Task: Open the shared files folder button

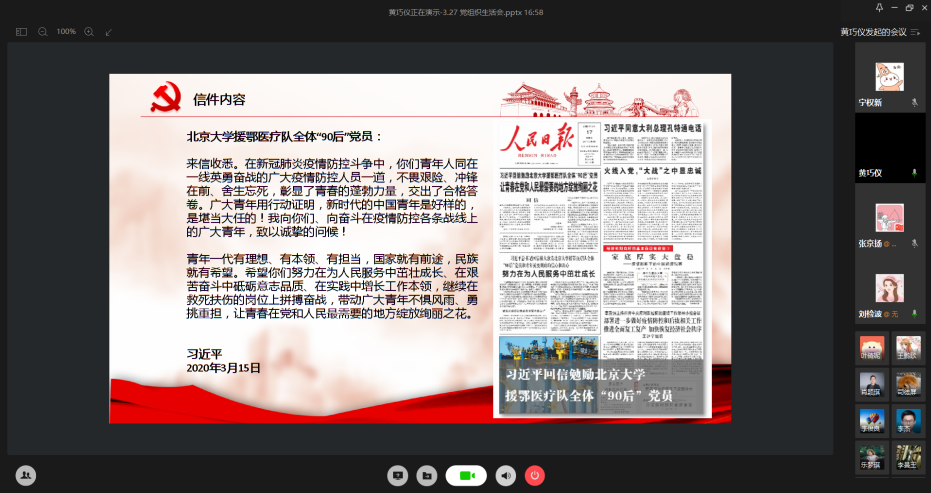Action: tap(426, 475)
